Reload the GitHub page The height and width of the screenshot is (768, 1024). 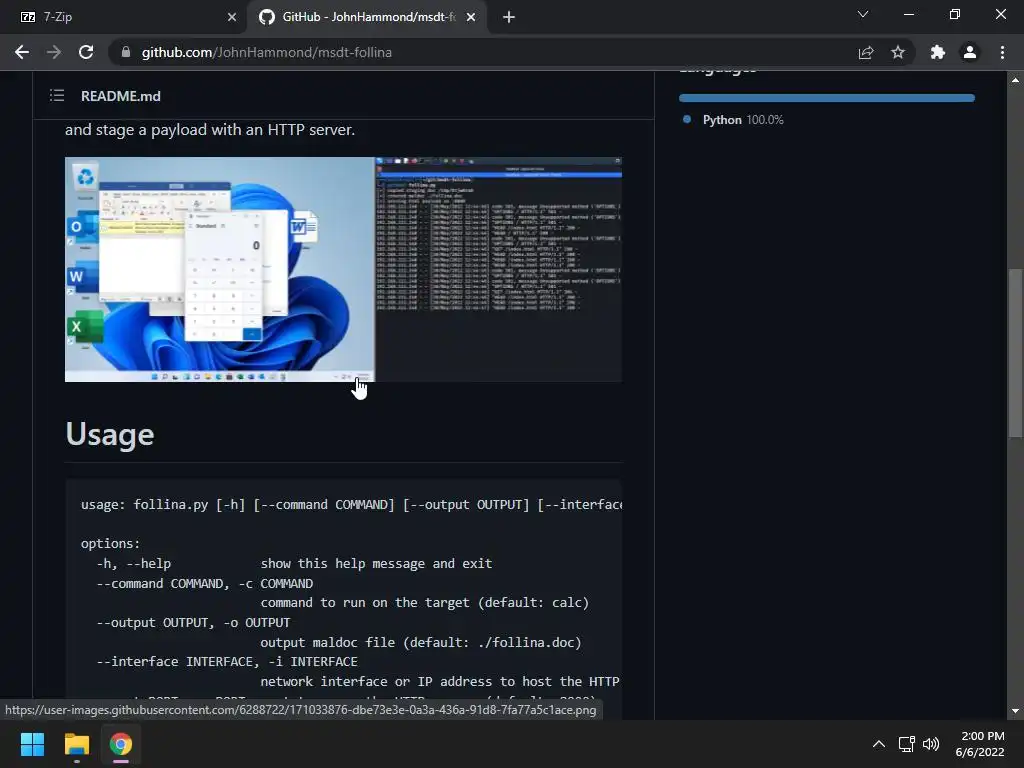(86, 52)
